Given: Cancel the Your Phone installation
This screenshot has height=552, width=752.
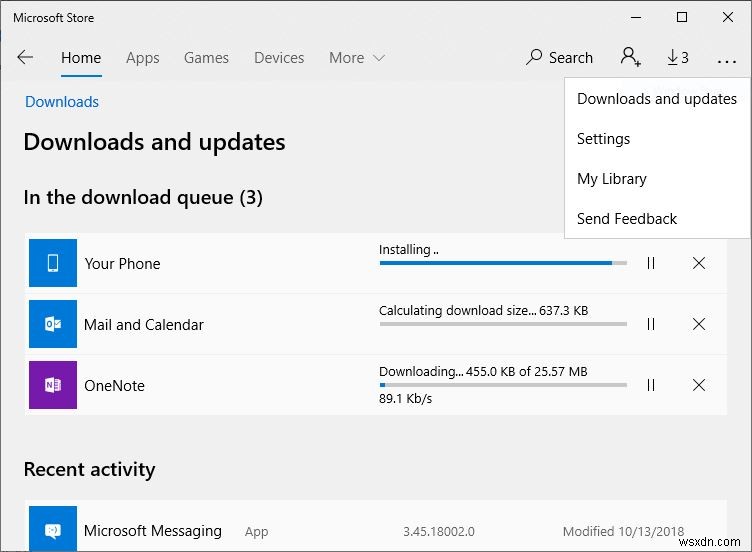Looking at the screenshot, I should tap(699, 263).
